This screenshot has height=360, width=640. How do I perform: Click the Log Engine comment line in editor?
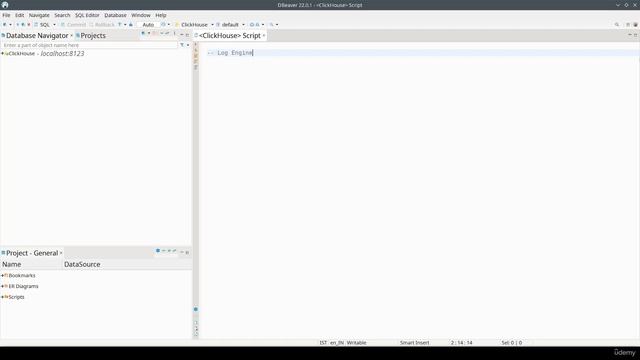230,53
